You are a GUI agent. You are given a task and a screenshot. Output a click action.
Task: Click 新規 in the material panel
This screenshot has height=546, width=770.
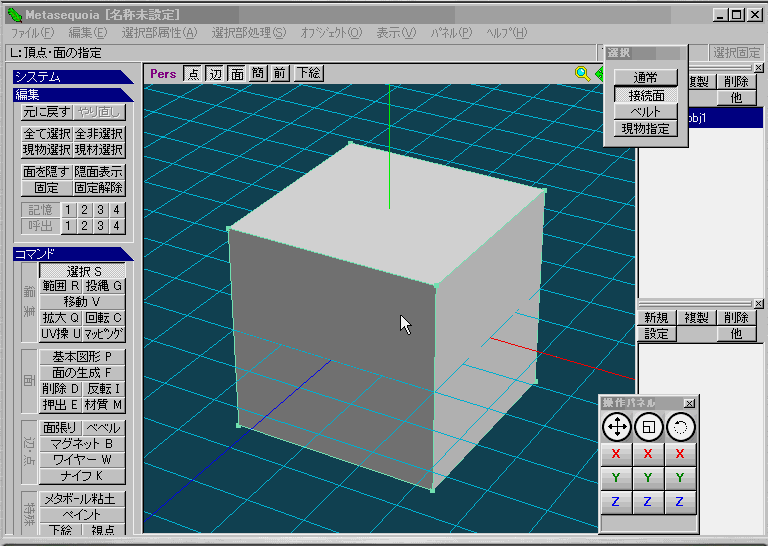tap(656, 318)
